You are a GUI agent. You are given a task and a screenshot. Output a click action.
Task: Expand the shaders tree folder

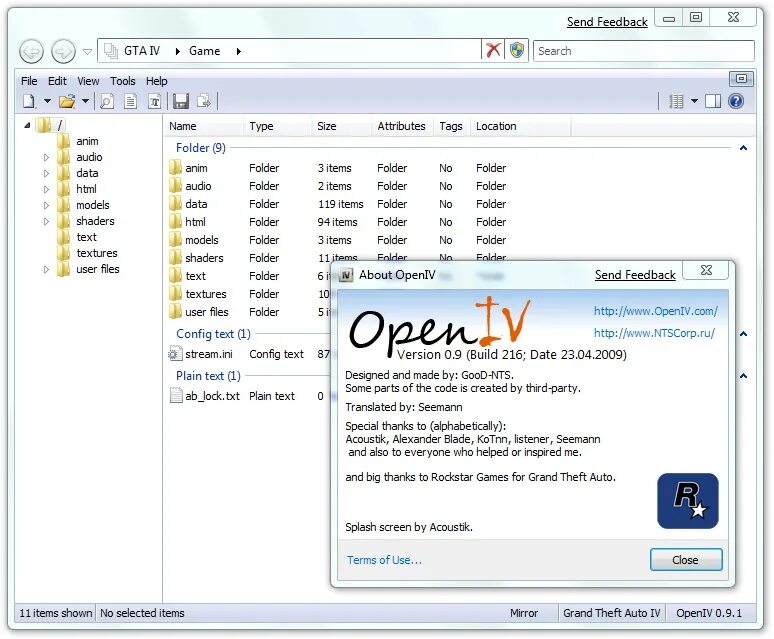coord(46,222)
